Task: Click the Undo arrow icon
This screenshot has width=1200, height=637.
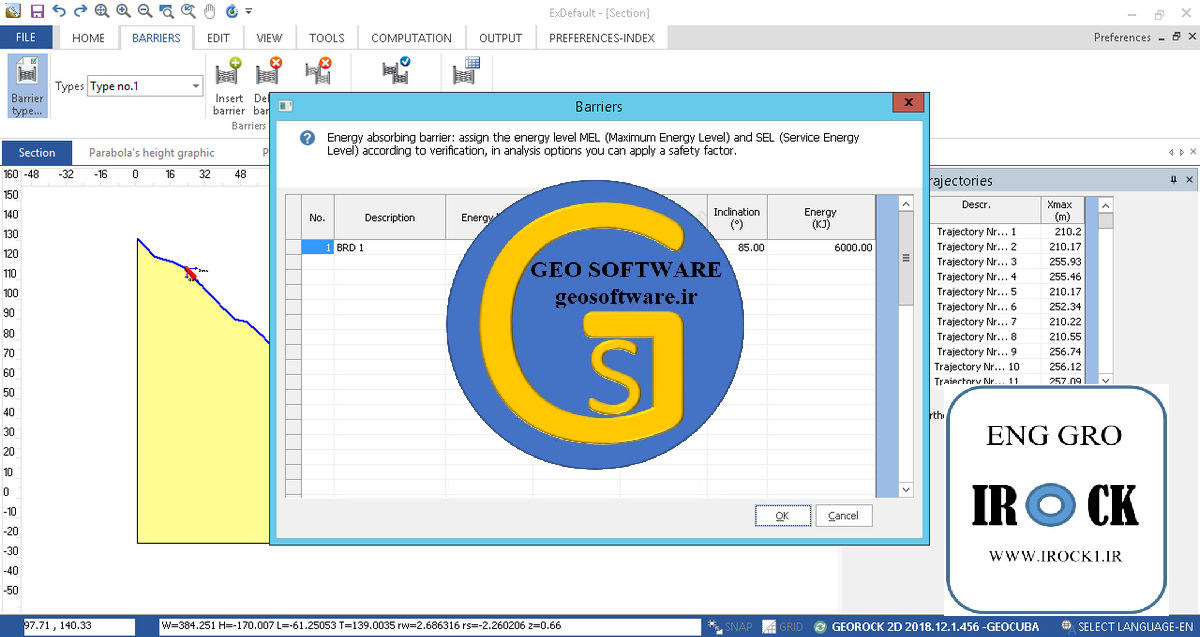Action: pyautogui.click(x=59, y=11)
